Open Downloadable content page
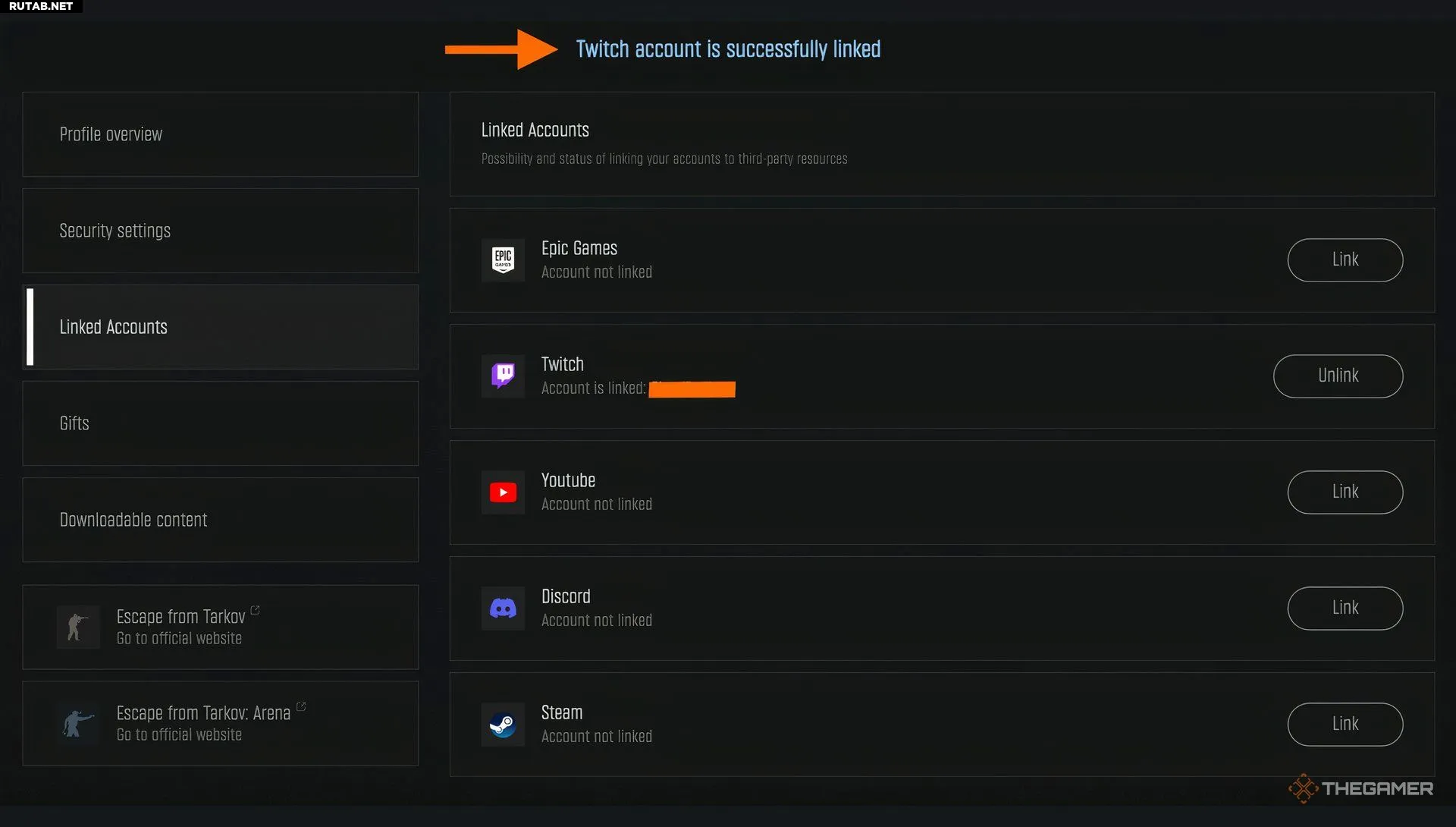This screenshot has width=1456, height=827. point(220,520)
